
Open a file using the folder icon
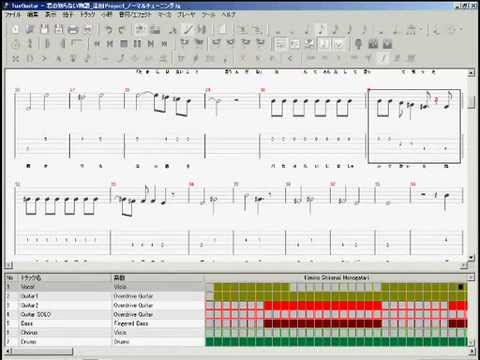pos(30,29)
